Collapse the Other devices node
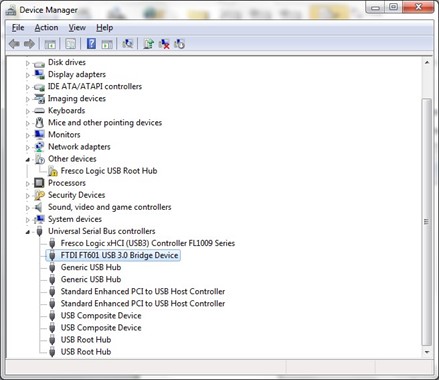The image size is (439, 380). point(28,160)
